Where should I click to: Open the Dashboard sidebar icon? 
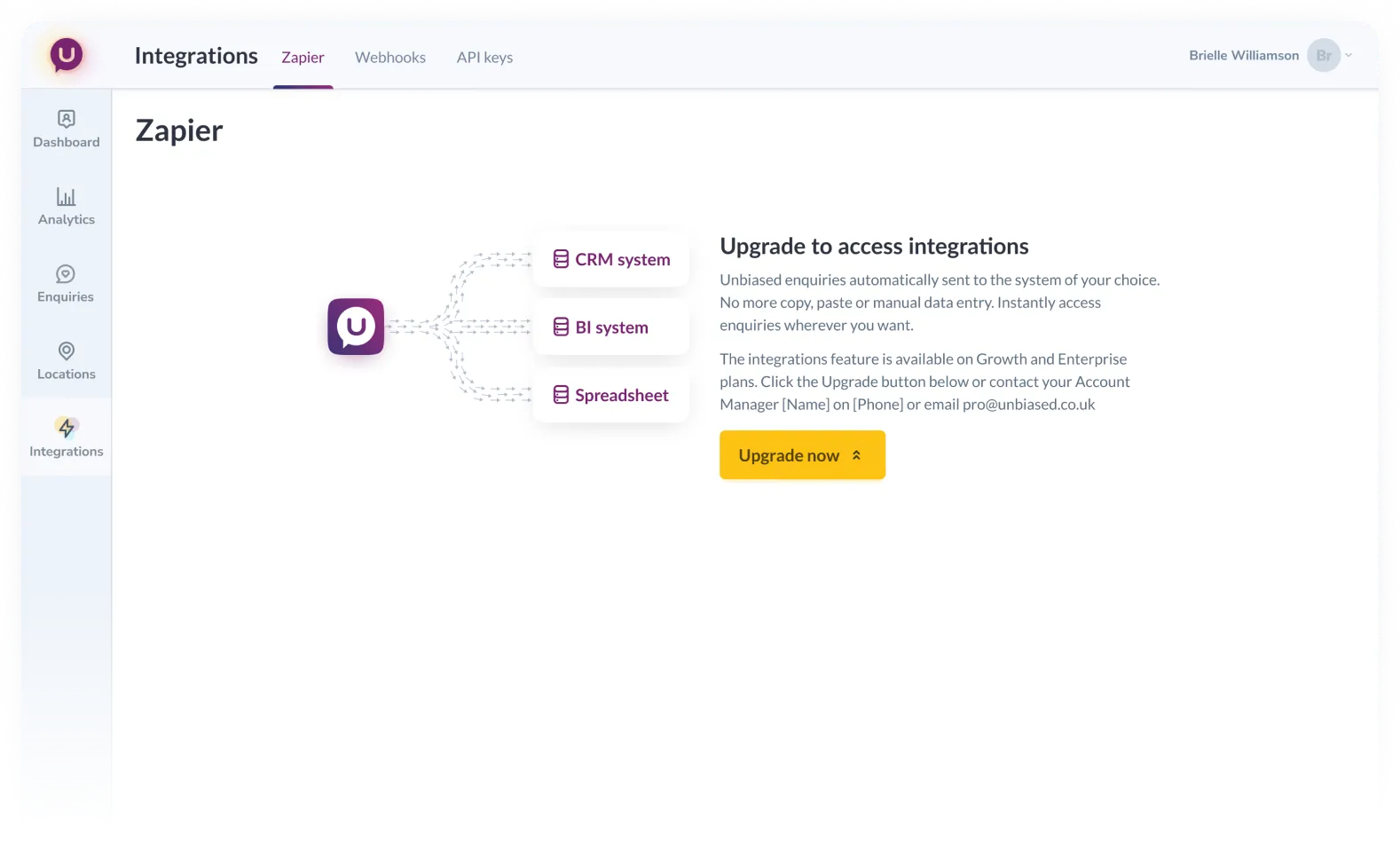(x=67, y=119)
